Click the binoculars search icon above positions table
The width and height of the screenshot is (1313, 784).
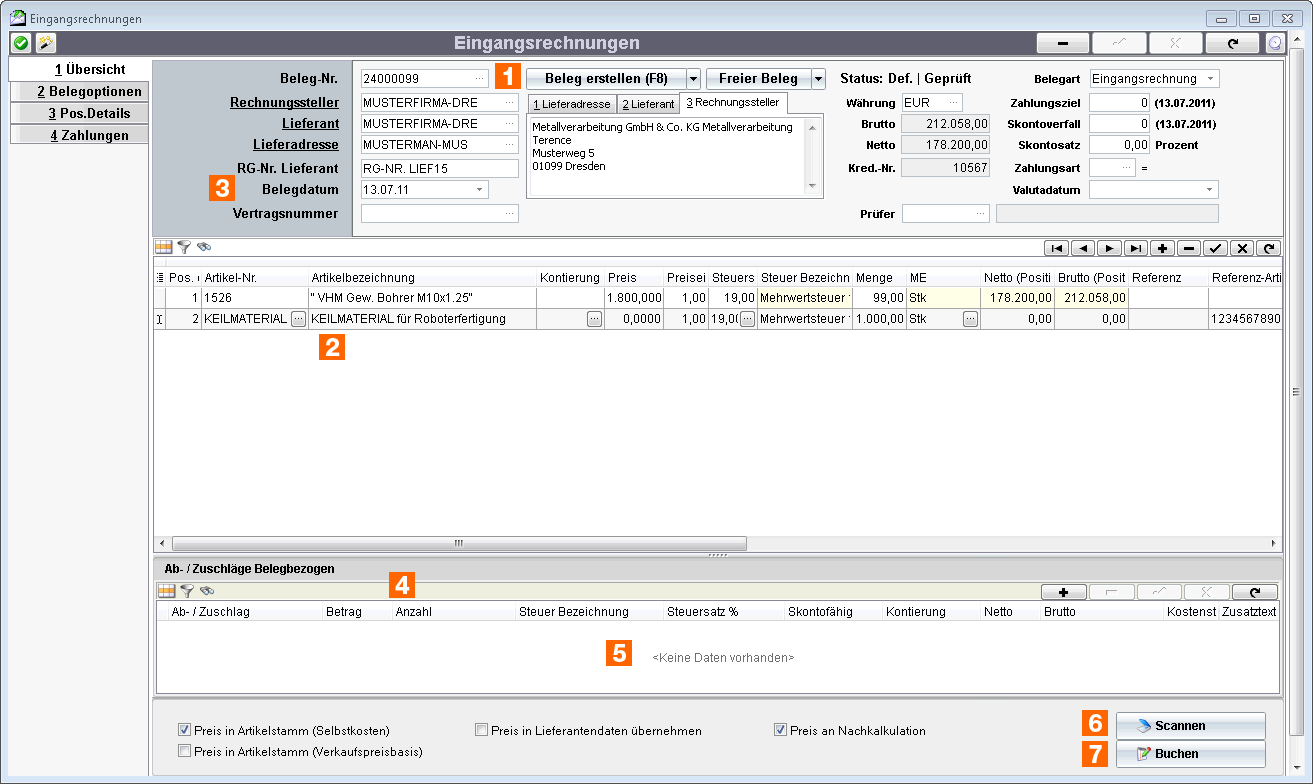[204, 246]
